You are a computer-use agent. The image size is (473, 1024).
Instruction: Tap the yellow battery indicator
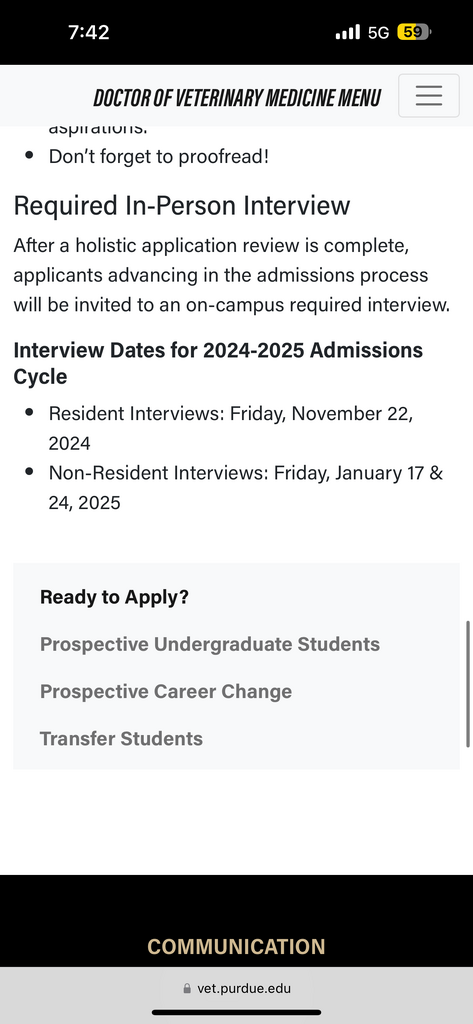click(414, 32)
